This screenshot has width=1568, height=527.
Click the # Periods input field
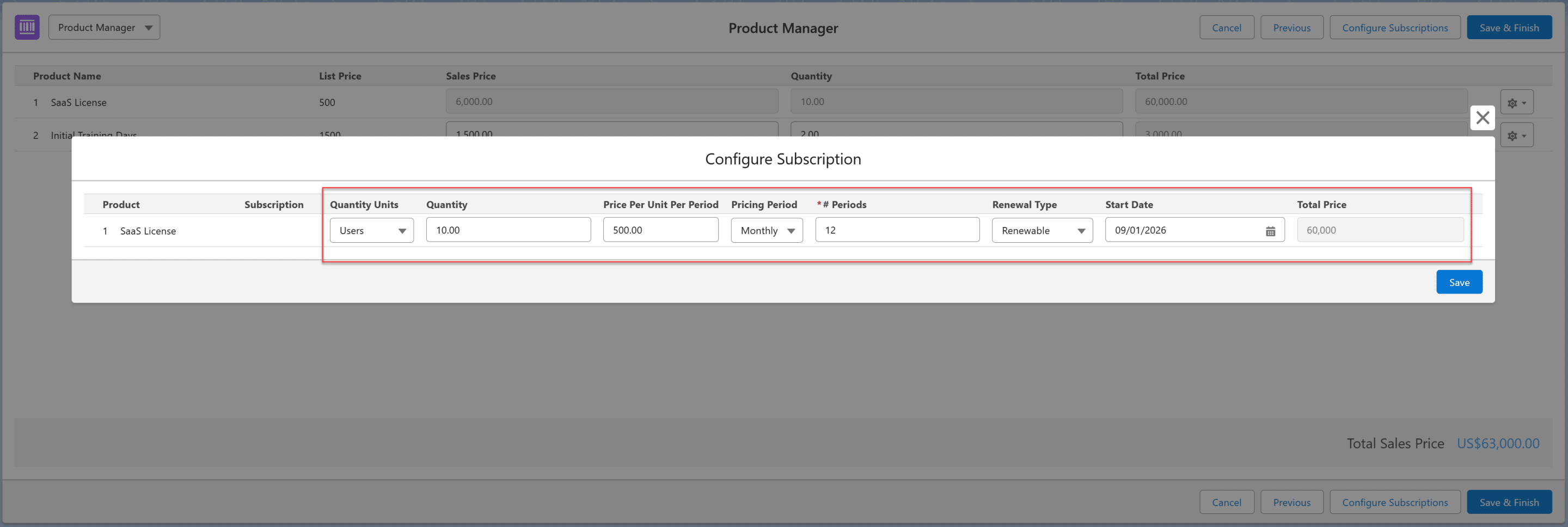pyautogui.click(x=897, y=230)
